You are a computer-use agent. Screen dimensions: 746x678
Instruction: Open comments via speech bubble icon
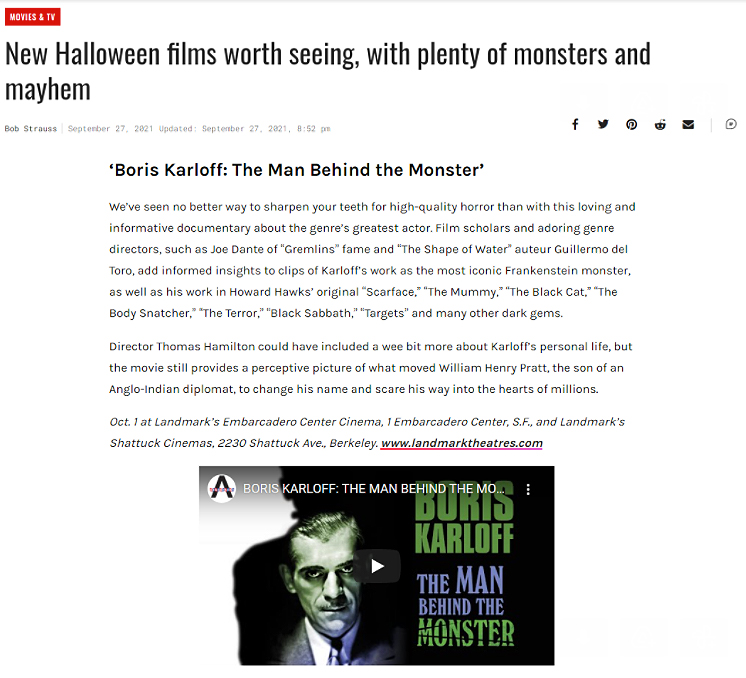(x=731, y=124)
